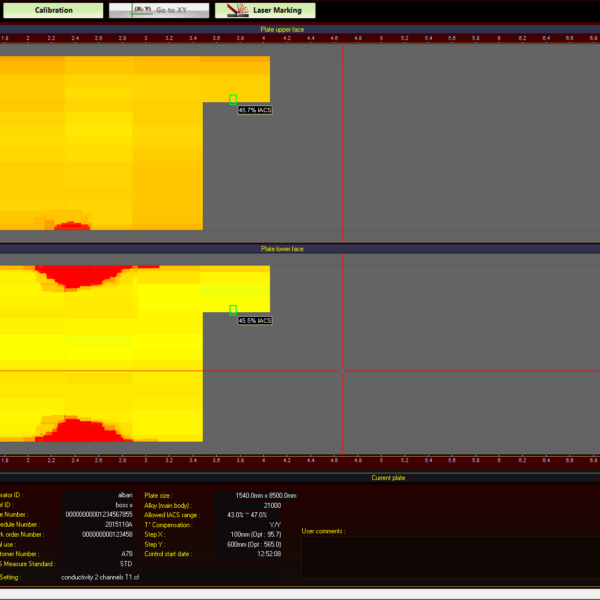This screenshot has height=600, width=600.
Task: Click the Current plate panel header
Action: point(388,478)
